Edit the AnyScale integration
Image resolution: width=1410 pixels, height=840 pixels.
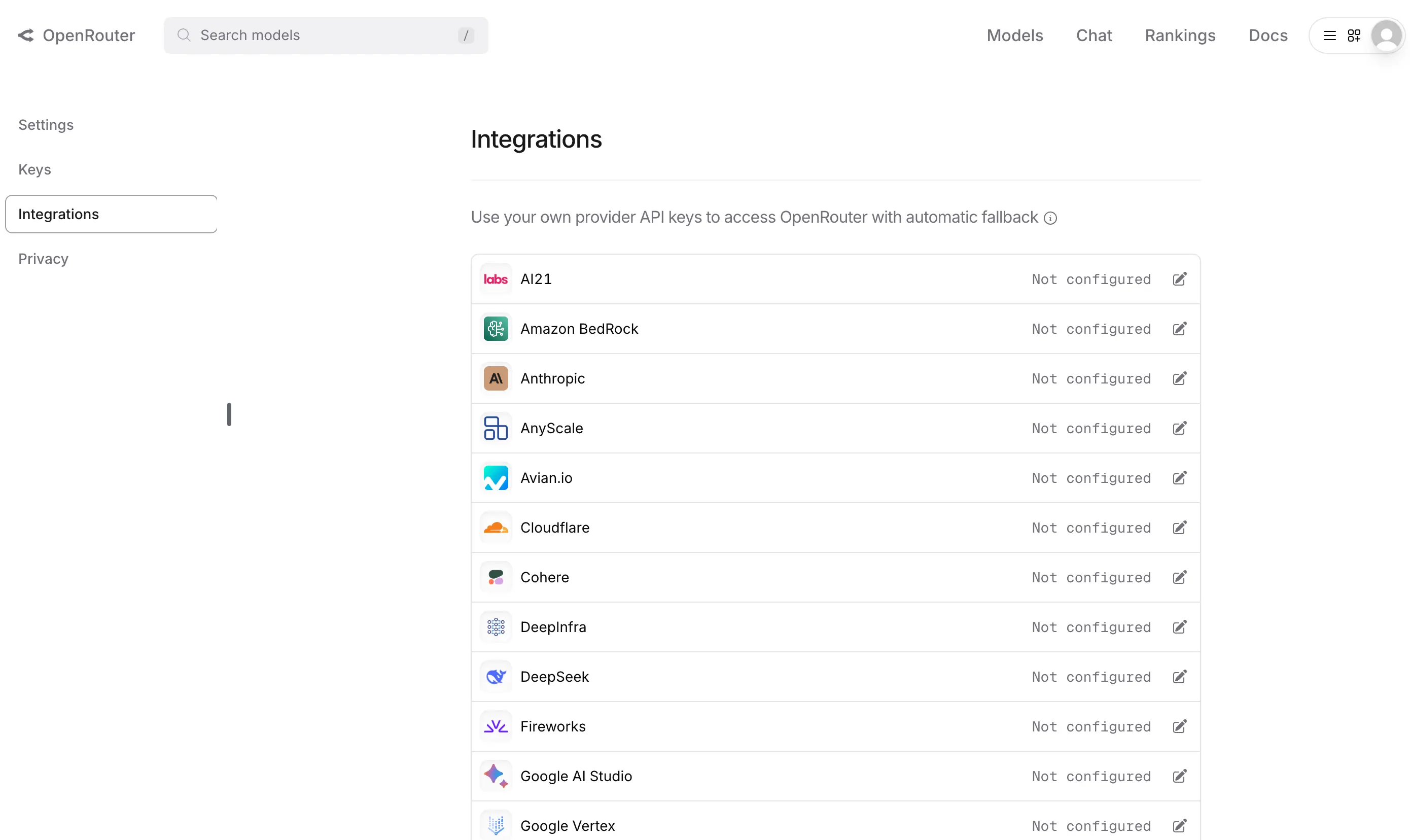(x=1179, y=429)
